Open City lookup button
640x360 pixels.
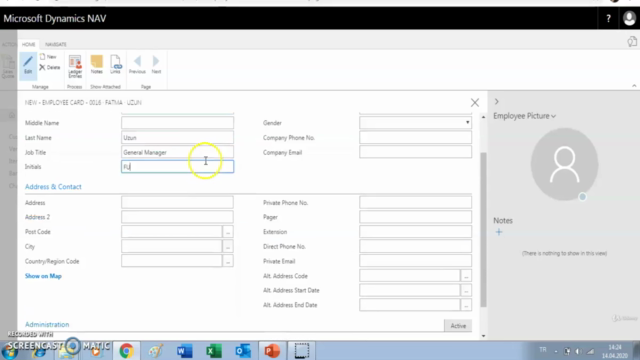pos(228,247)
